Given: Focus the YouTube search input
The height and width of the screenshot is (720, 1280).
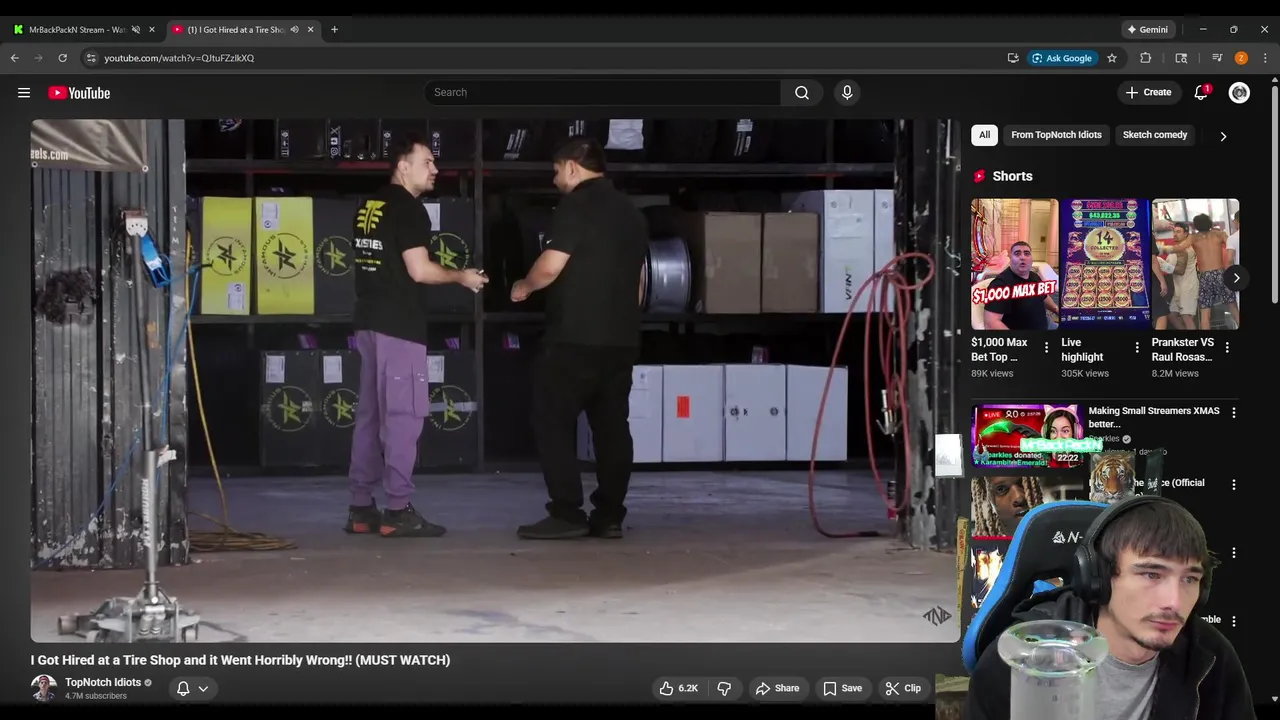Looking at the screenshot, I should (602, 93).
